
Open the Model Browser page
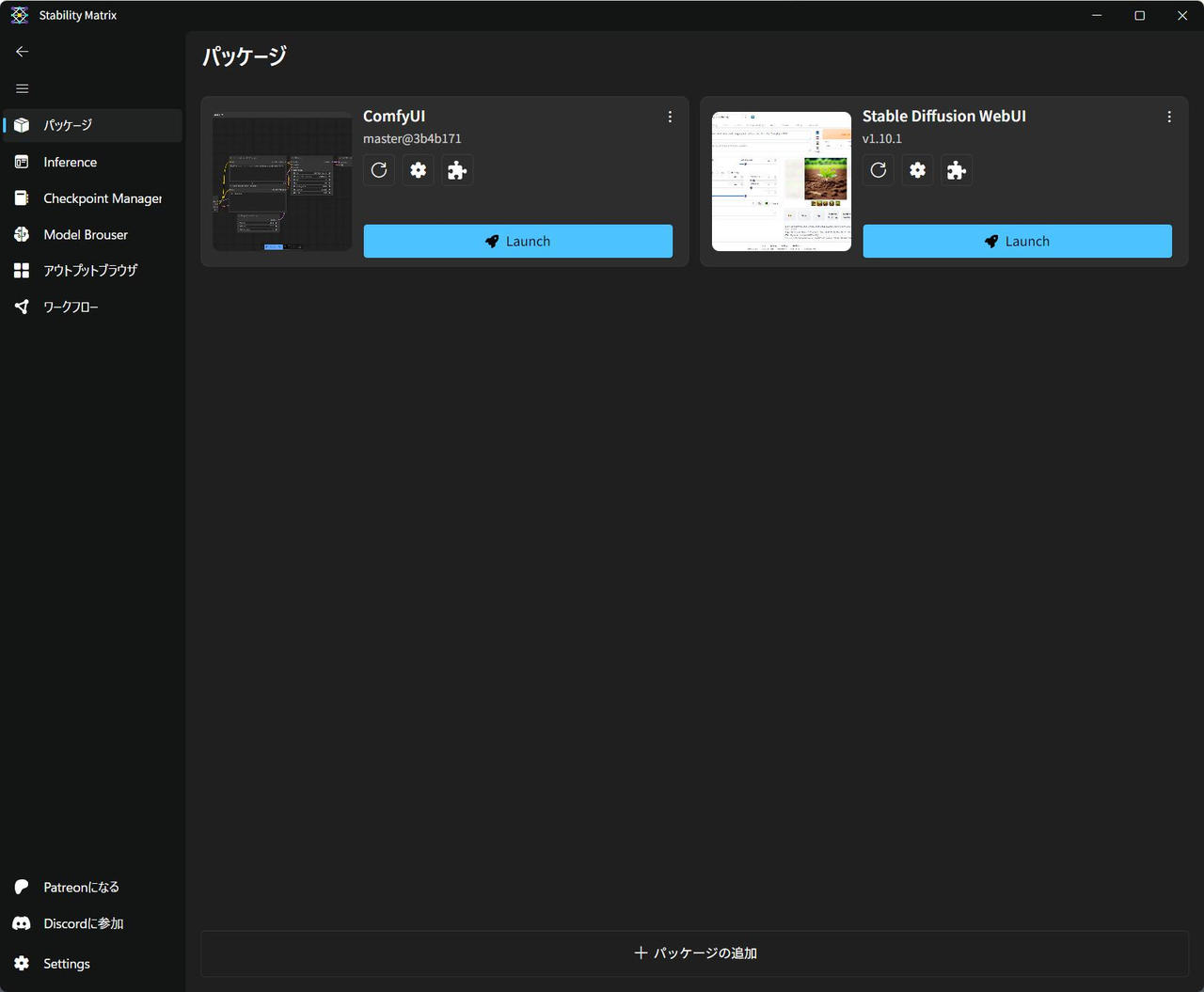92,234
